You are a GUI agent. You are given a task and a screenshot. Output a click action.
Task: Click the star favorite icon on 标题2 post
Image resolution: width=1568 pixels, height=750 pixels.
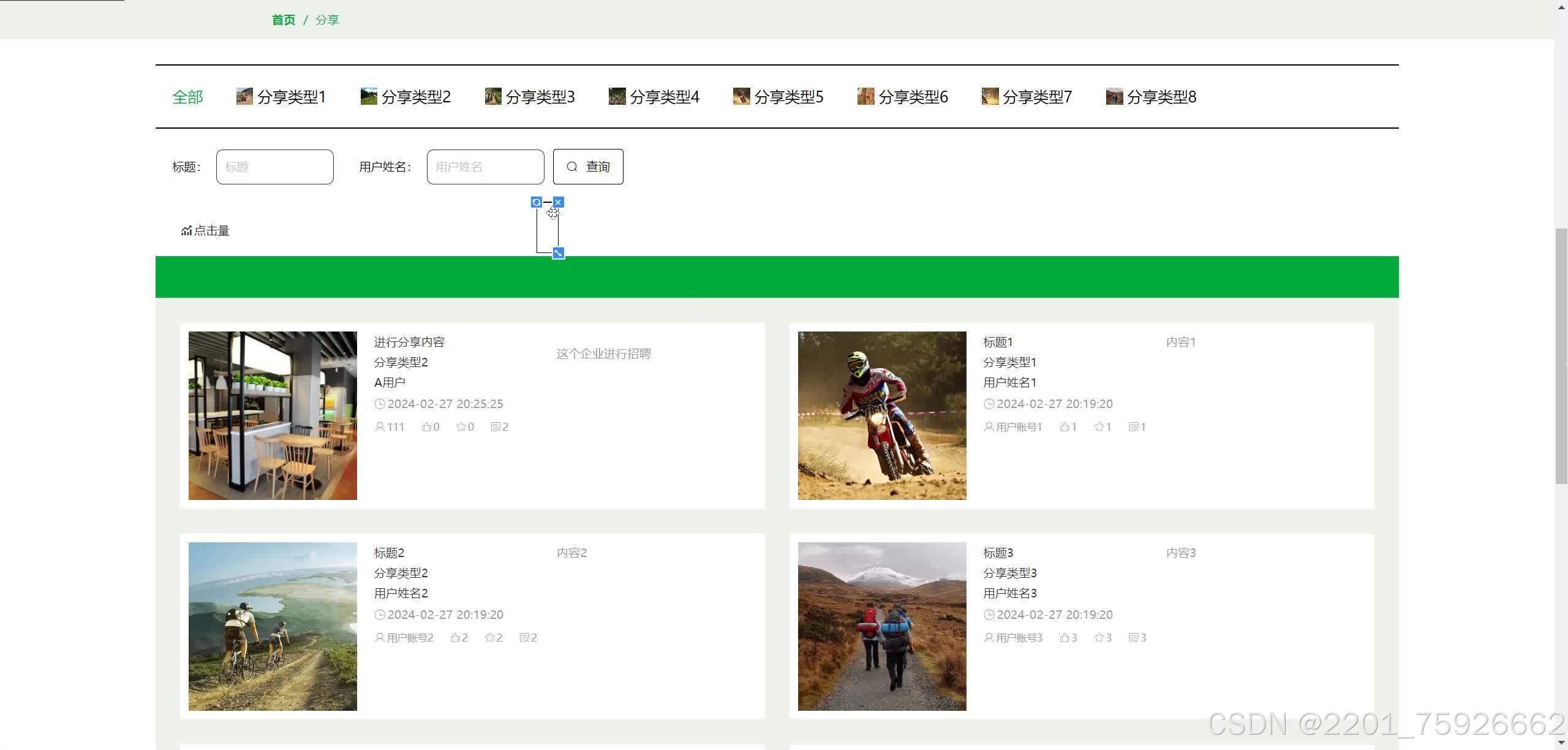[x=489, y=638]
